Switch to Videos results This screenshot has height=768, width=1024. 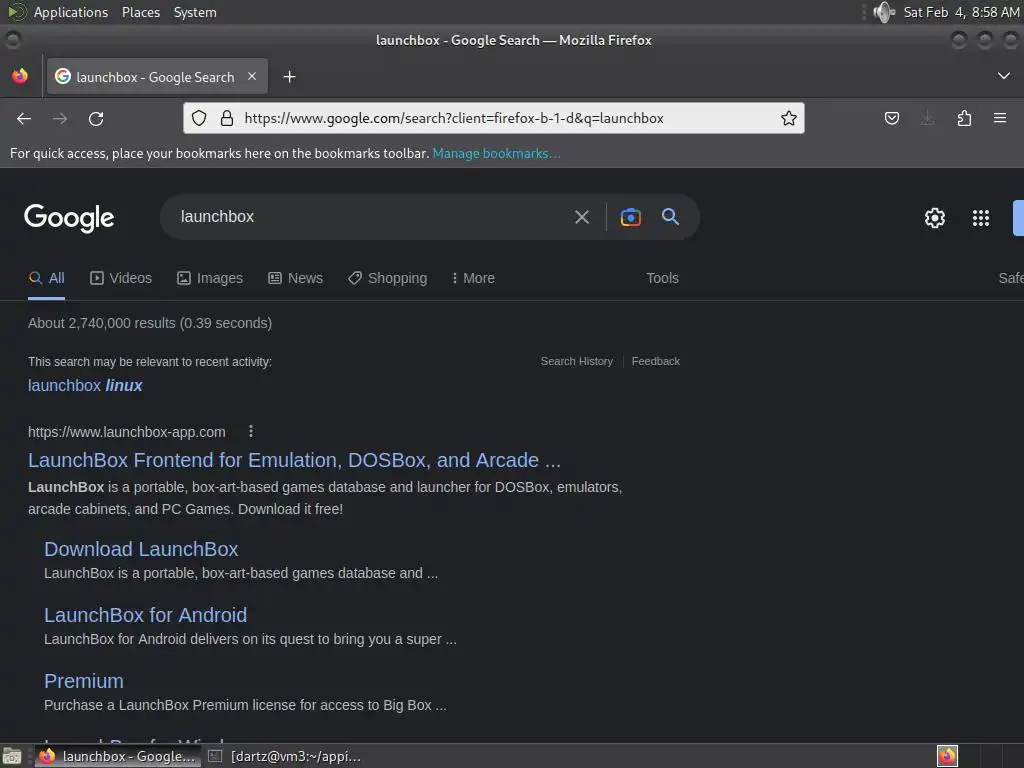point(121,278)
